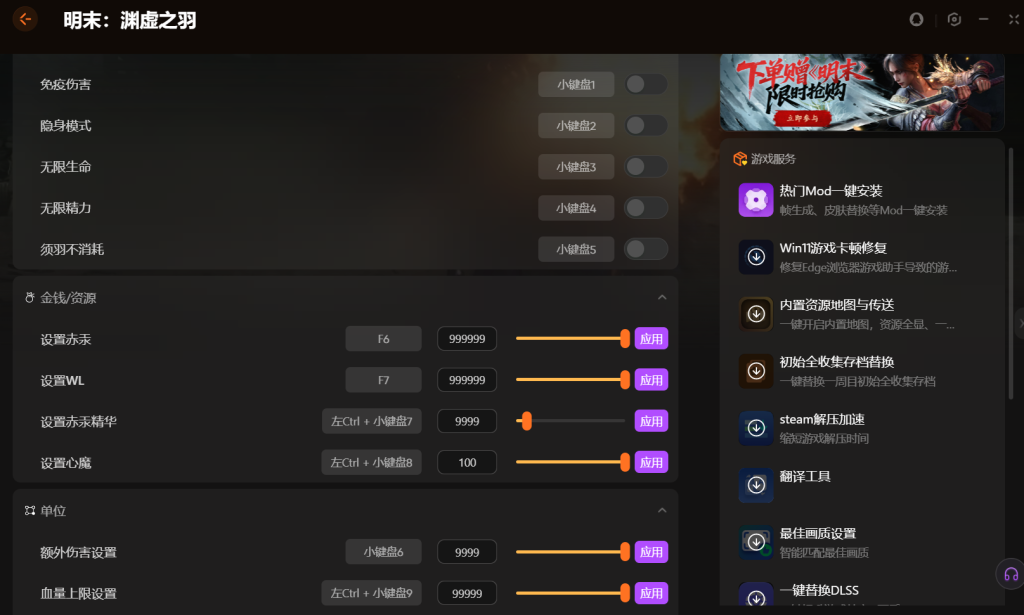Click the 小键盘2 hotkey box for 隐身模式

576,125
